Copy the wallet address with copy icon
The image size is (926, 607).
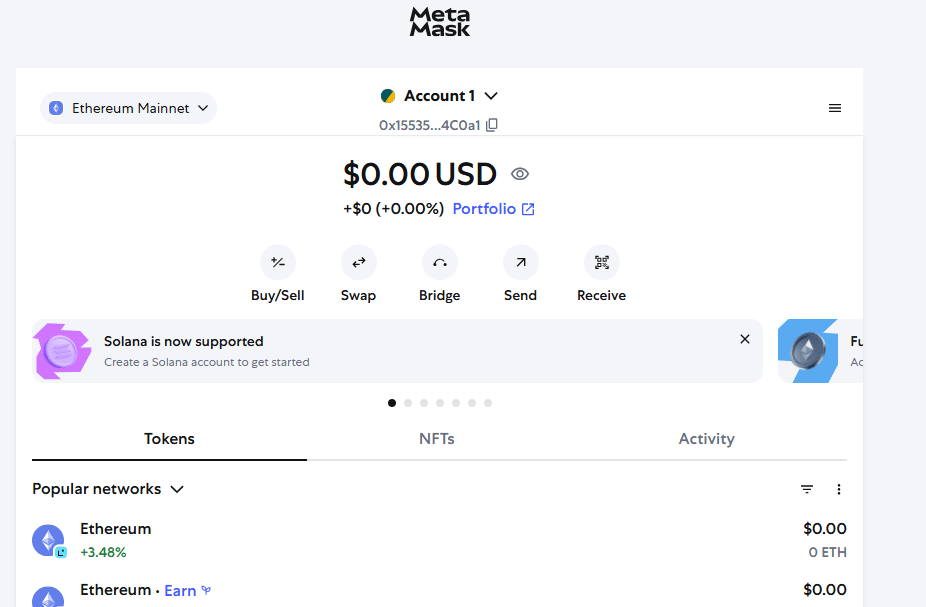(x=492, y=125)
